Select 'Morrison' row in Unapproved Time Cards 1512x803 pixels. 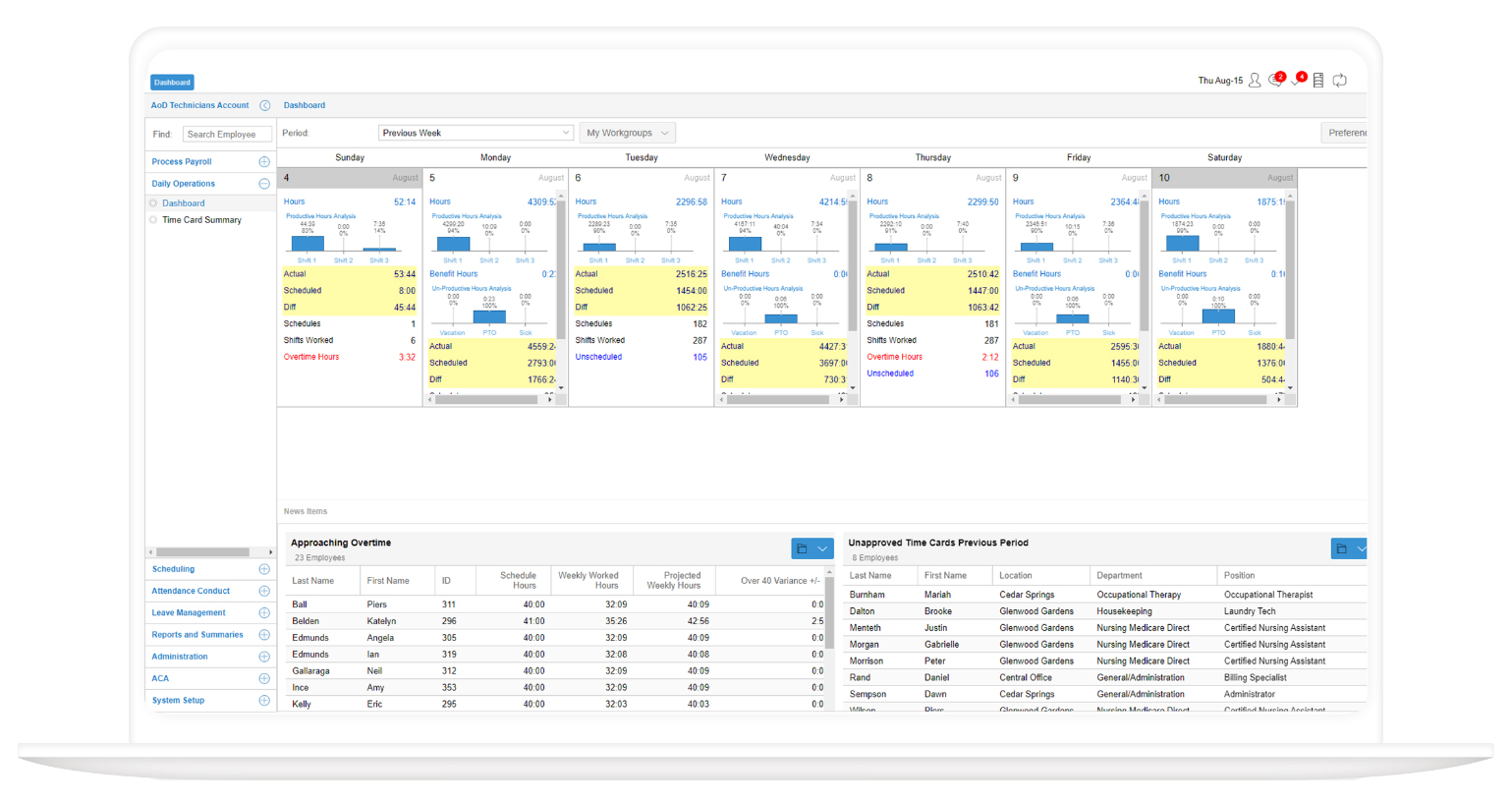(1105, 661)
